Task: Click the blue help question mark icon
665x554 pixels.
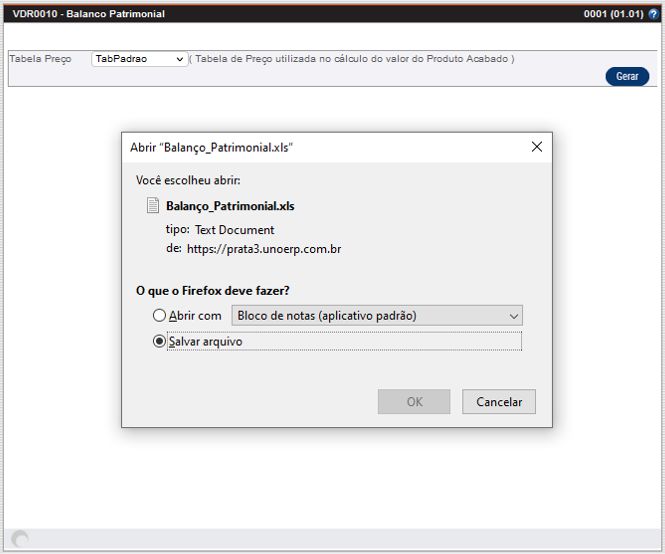Action: (654, 15)
